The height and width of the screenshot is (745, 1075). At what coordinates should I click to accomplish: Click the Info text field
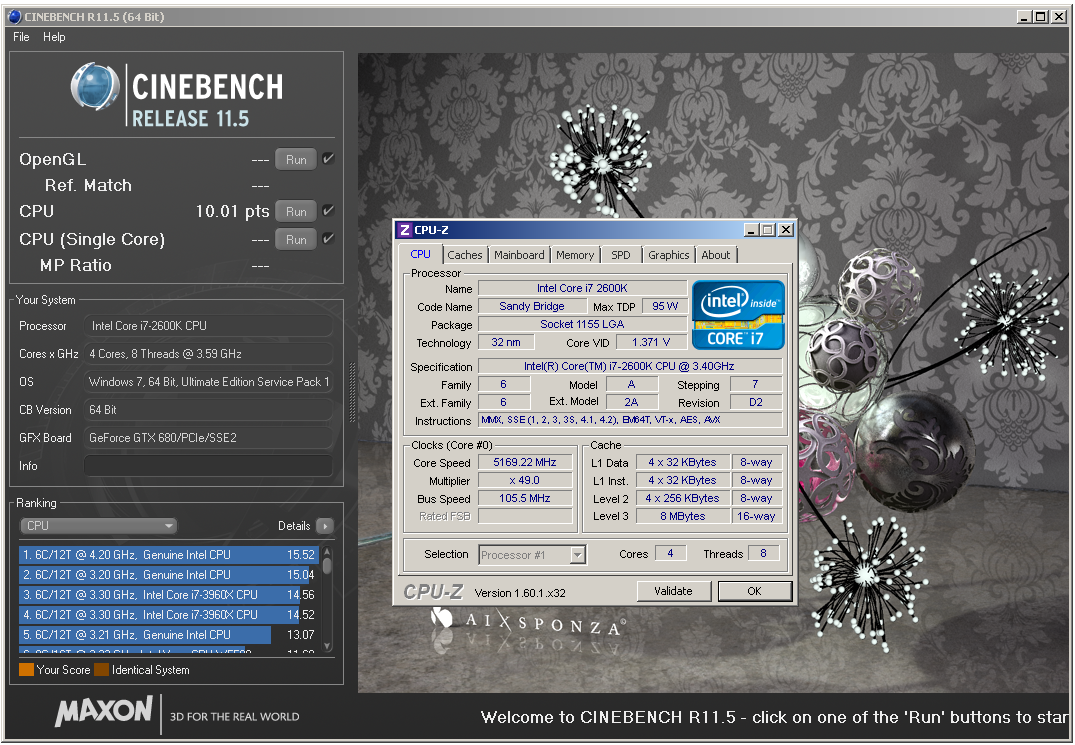pyautogui.click(x=208, y=465)
